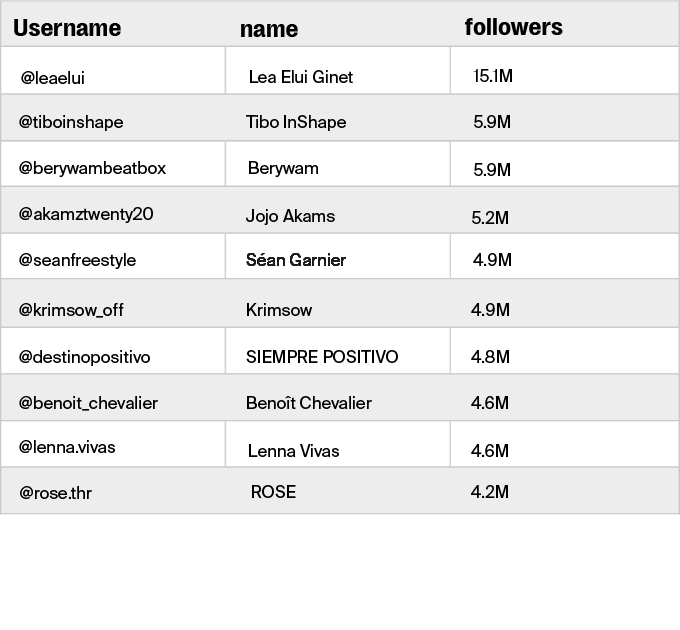The width and height of the screenshot is (680, 630).
Task: Click the 5.2M followers value
Action: click(x=490, y=217)
